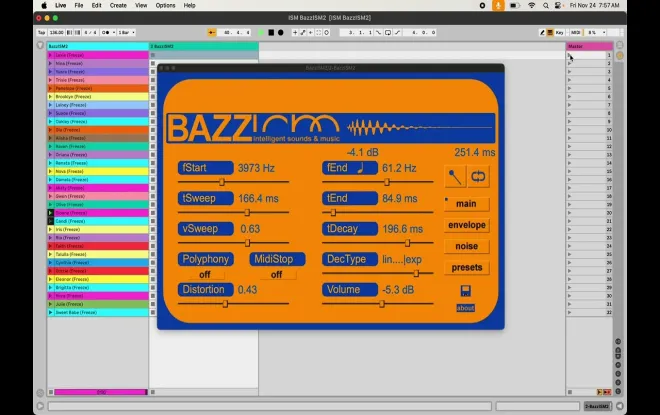
Task: Open the noise page in BazzISM
Action: [466, 246]
